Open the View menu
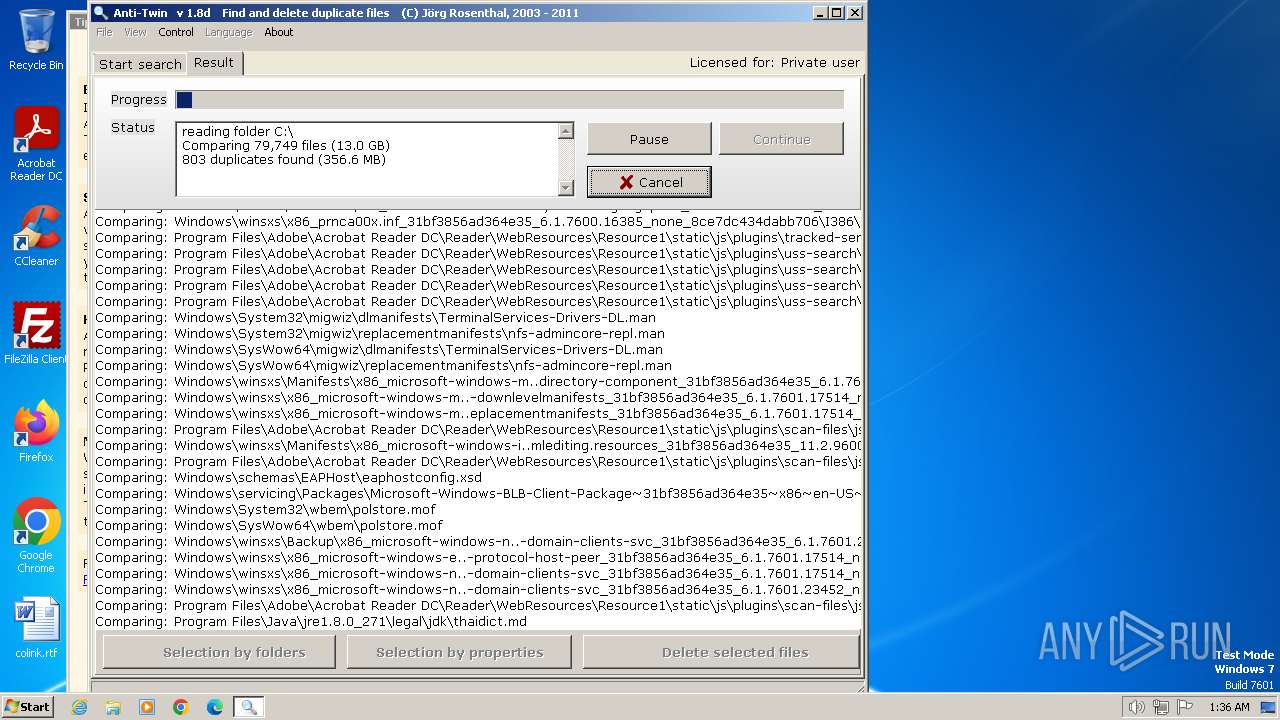This screenshot has width=1280, height=720. tap(135, 32)
